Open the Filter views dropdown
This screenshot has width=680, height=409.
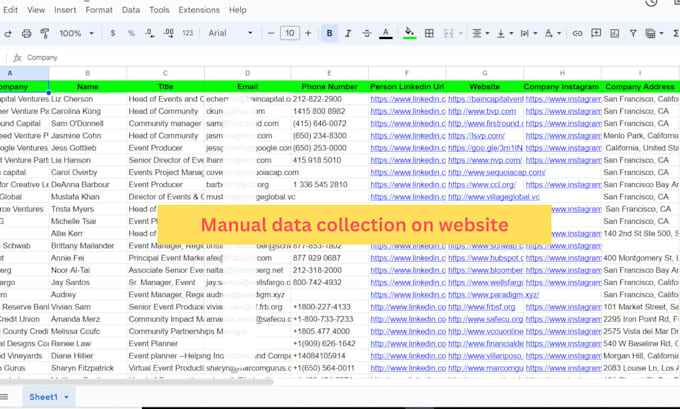654,33
